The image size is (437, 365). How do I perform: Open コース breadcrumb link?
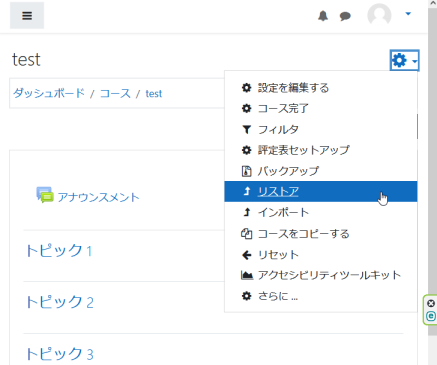coord(115,93)
